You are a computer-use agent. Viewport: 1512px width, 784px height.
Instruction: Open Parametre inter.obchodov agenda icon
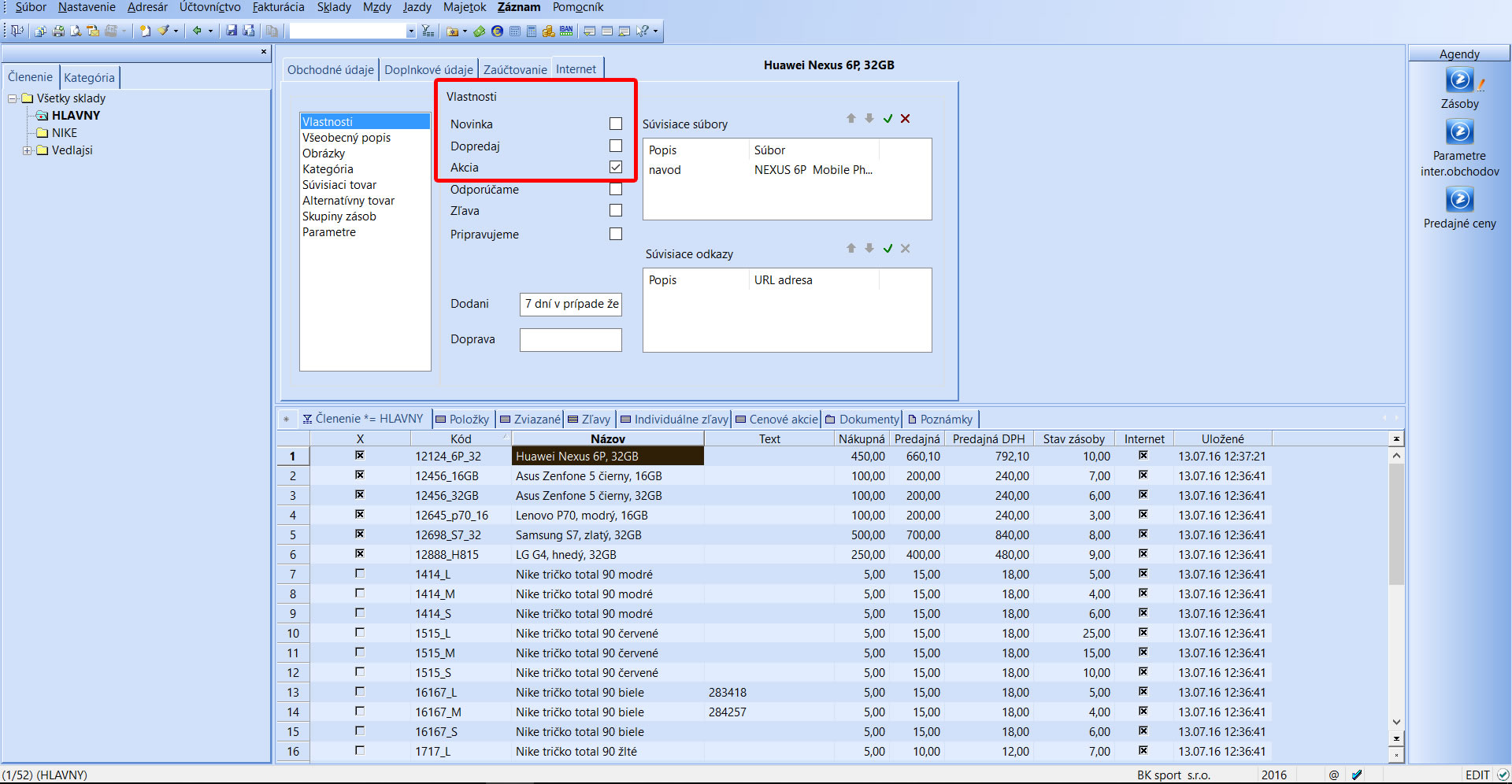click(x=1459, y=131)
